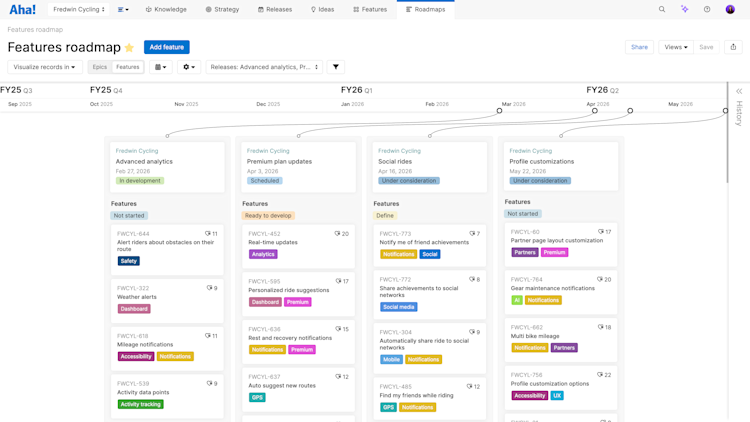The width and height of the screenshot is (750, 422).
Task: Open the Ideas menu
Action: pos(322,9)
